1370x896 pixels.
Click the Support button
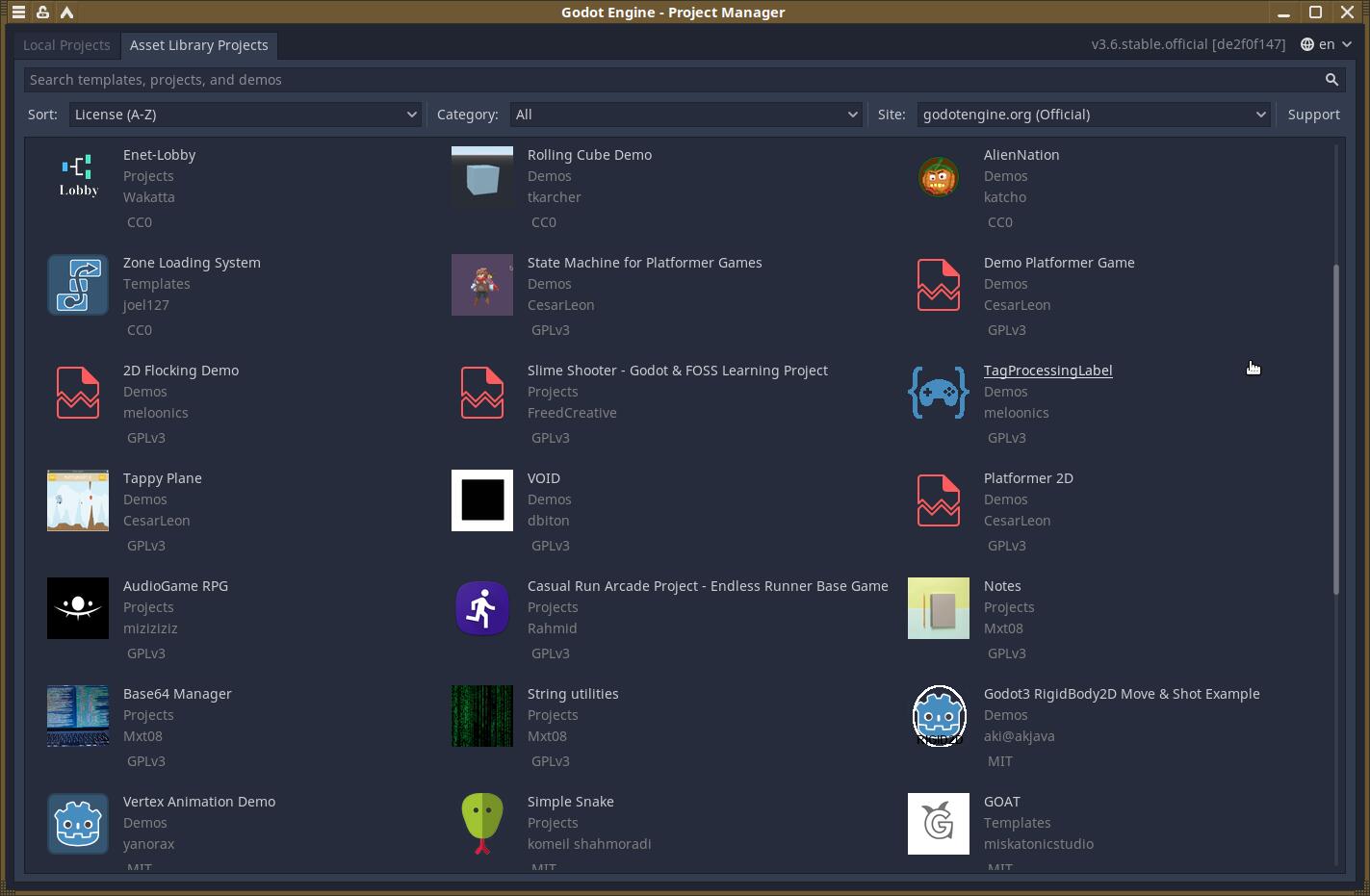tap(1313, 115)
